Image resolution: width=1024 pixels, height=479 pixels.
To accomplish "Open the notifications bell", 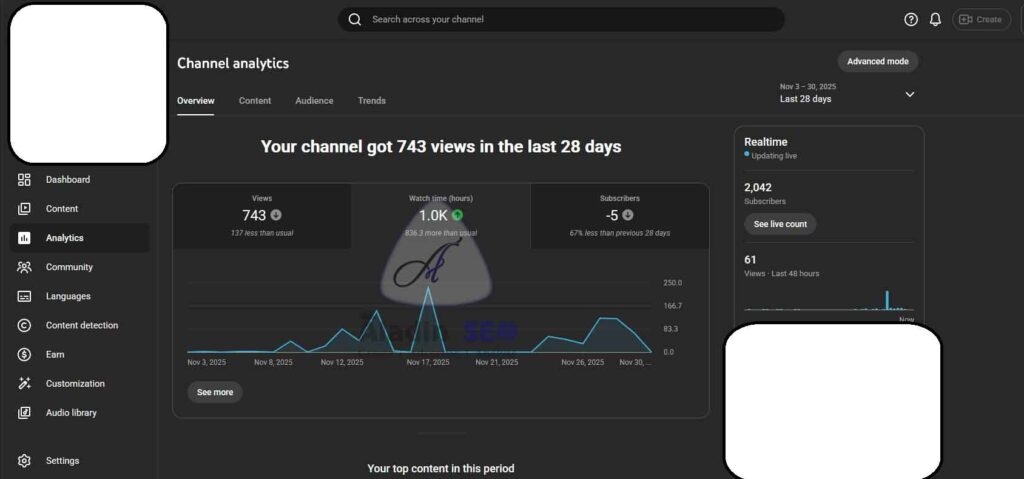I will 935,19.
